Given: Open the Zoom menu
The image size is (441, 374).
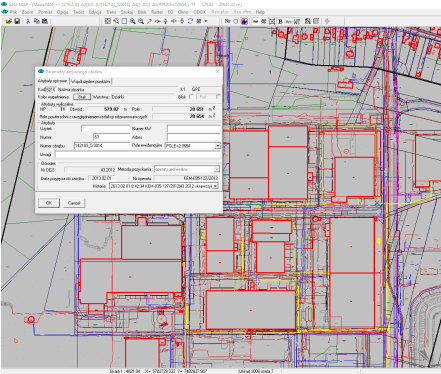Looking at the screenshot, I should click(28, 12).
